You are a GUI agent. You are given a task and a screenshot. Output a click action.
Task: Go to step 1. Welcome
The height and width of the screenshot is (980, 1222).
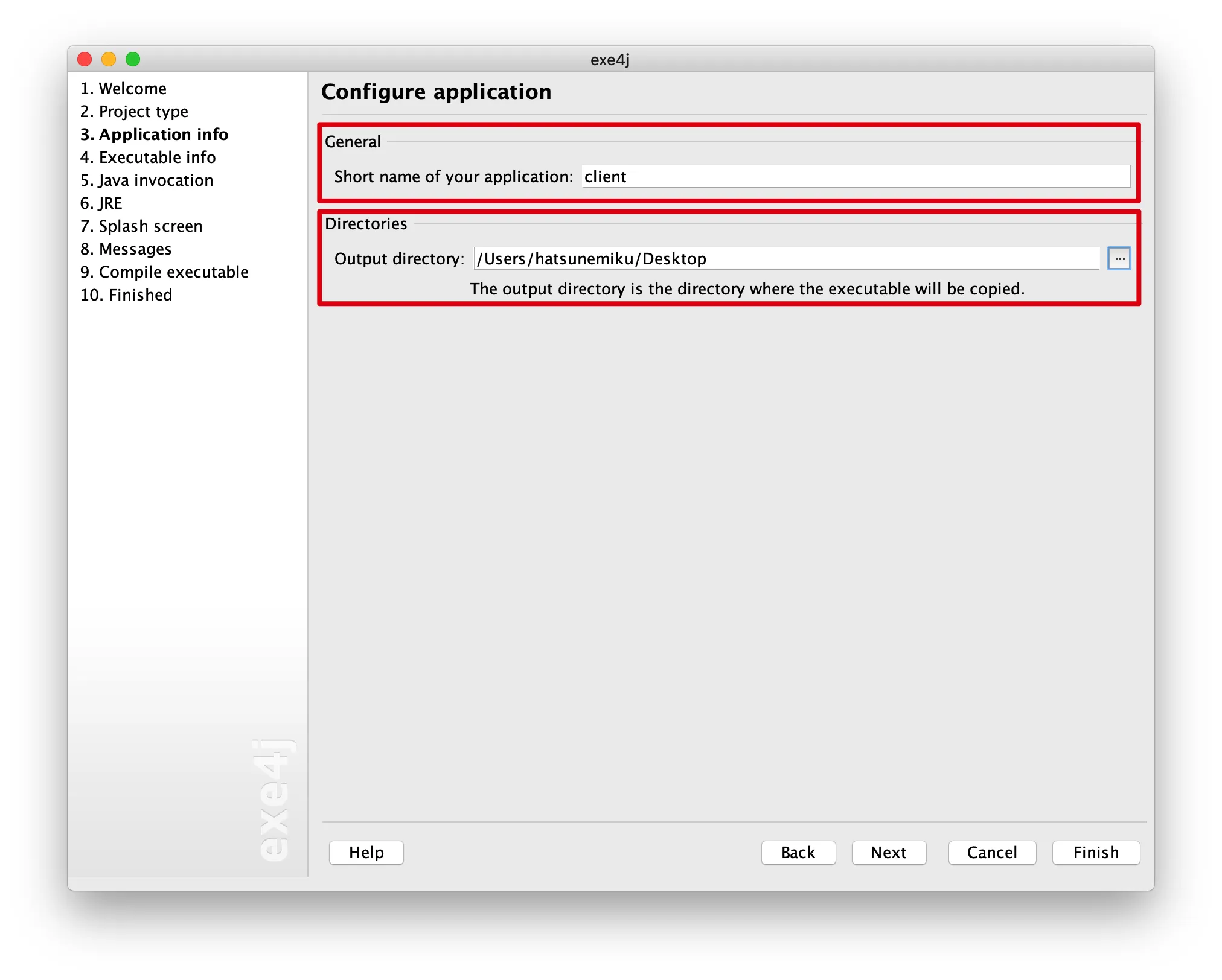click(124, 89)
